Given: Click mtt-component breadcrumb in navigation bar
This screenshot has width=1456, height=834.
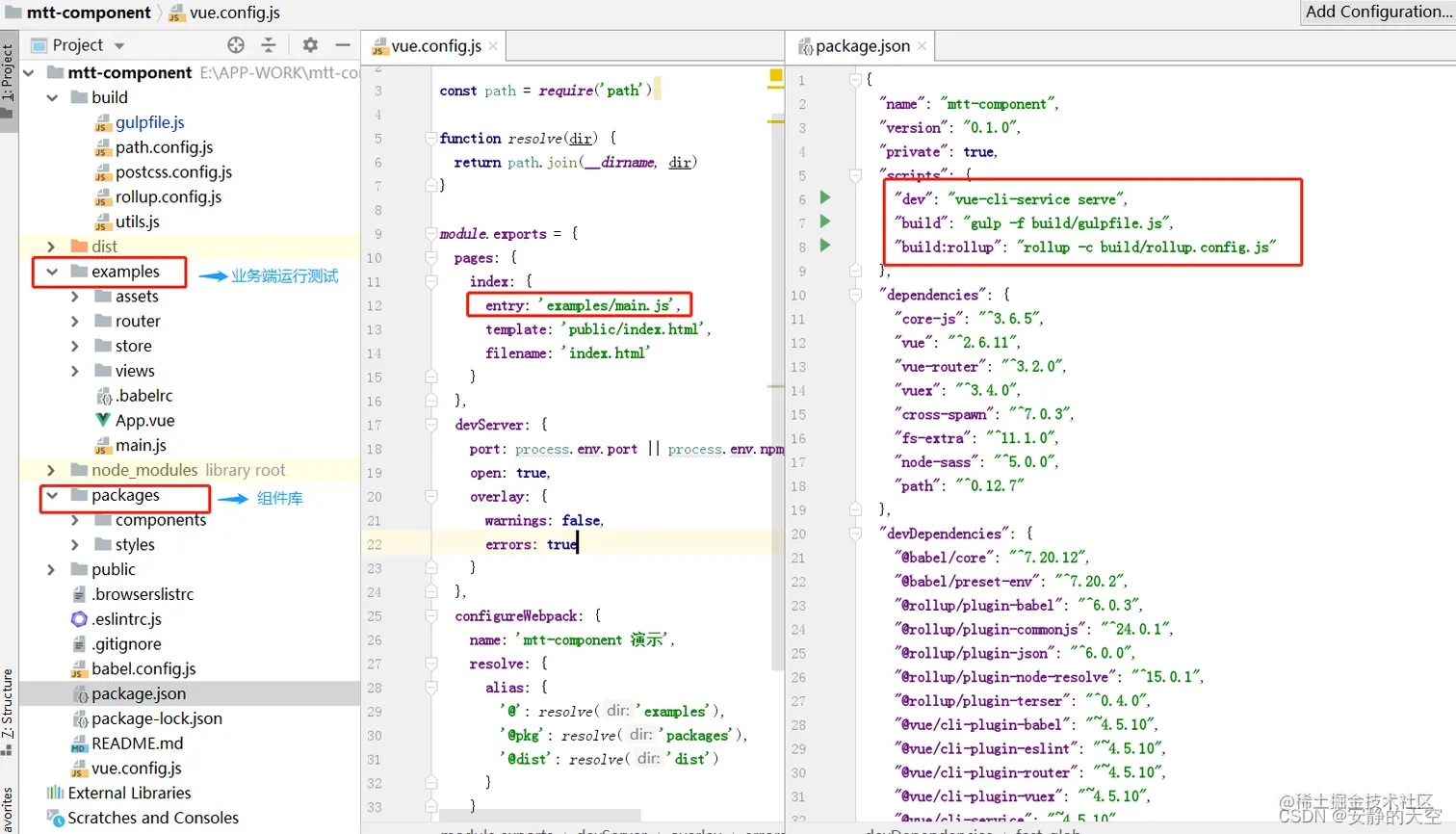Looking at the screenshot, I should (89, 13).
